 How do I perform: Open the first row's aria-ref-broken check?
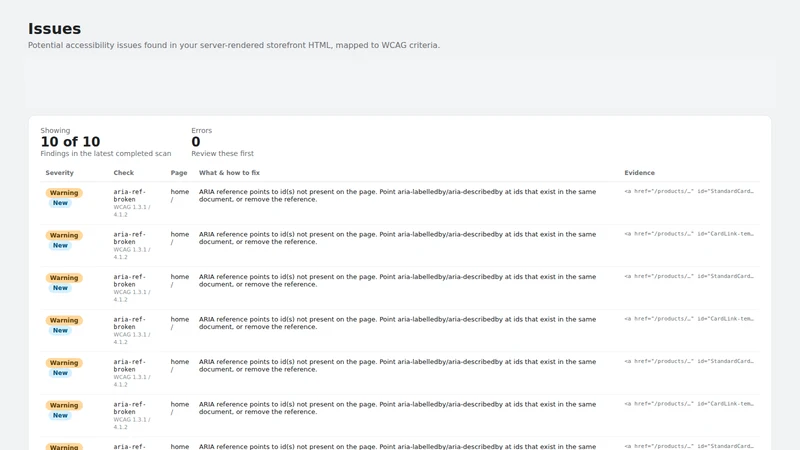tap(130, 195)
